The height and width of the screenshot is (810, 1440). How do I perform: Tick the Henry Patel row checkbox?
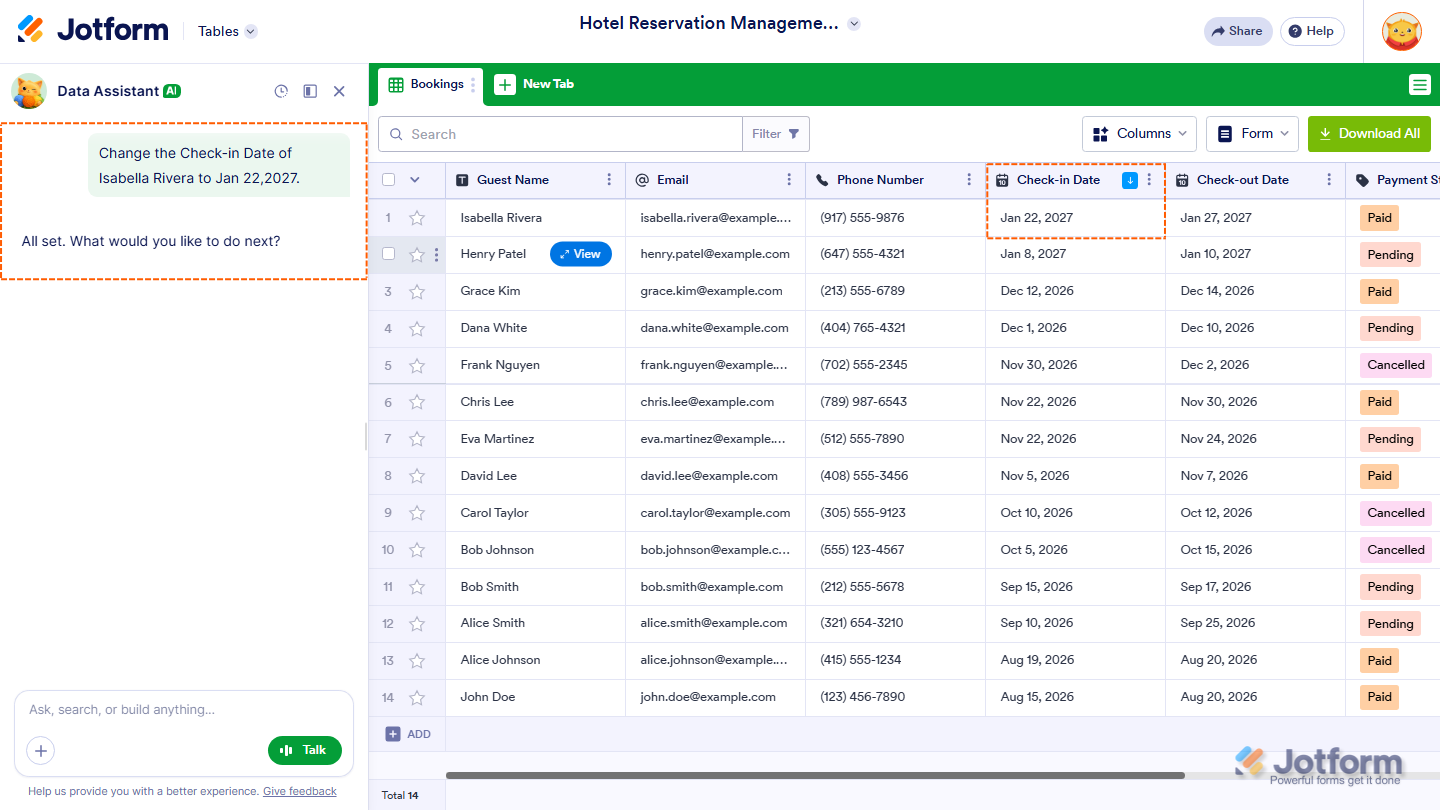(x=388, y=254)
